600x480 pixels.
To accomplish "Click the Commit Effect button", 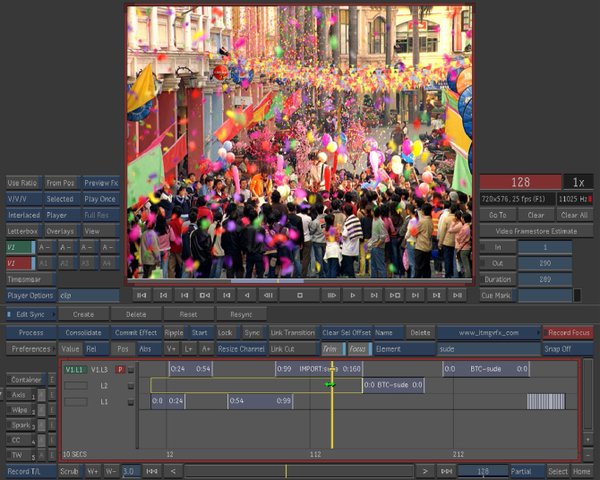I will click(135, 332).
